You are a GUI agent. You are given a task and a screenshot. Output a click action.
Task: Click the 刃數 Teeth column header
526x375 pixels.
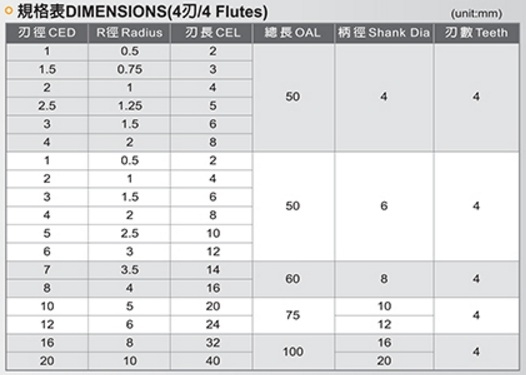pyautogui.click(x=476, y=33)
